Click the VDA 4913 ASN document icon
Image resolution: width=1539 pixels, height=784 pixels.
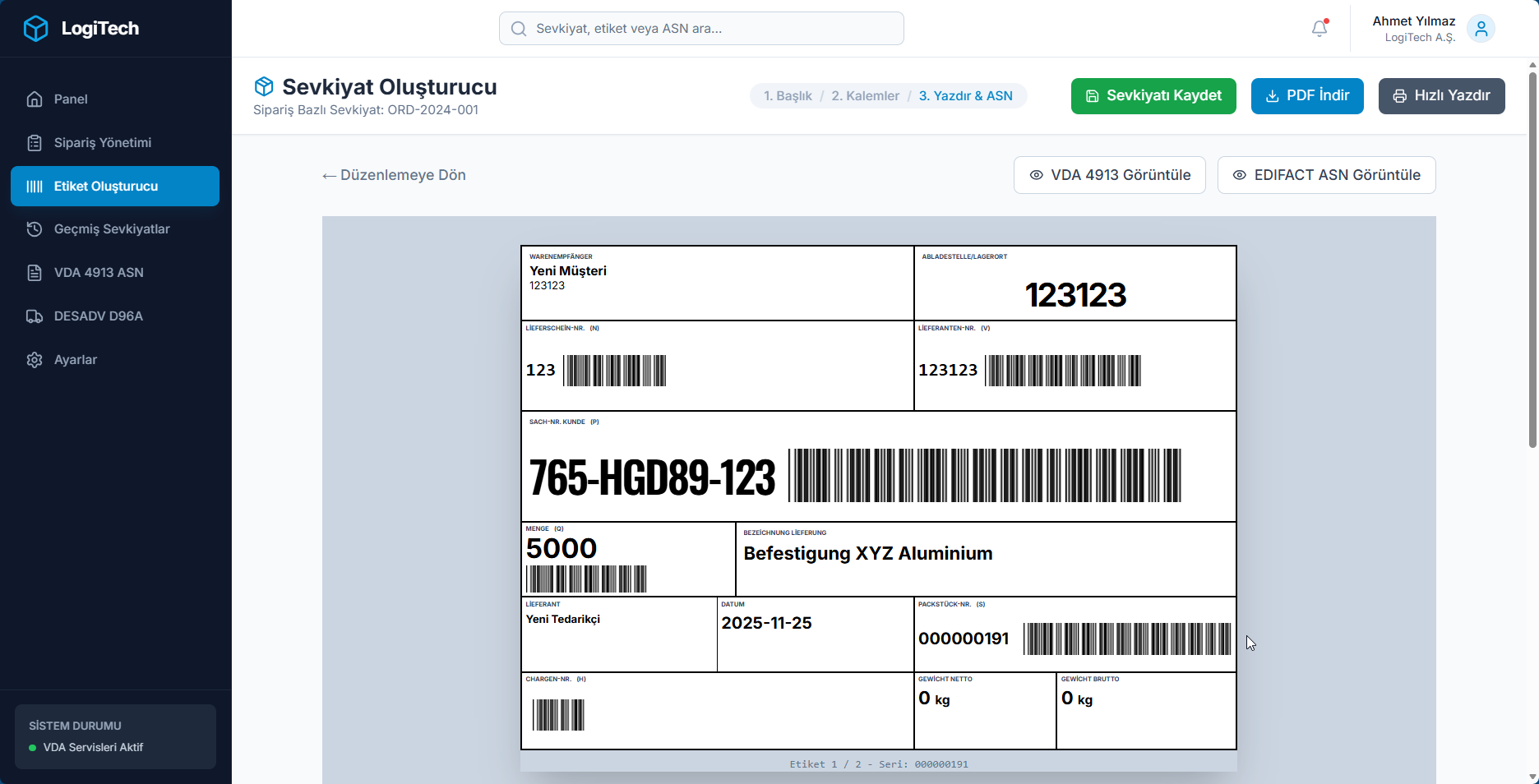(35, 273)
